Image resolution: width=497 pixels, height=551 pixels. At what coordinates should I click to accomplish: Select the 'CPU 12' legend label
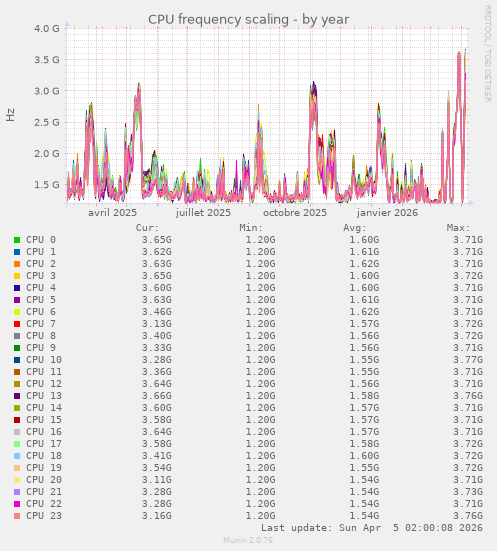(x=44, y=384)
